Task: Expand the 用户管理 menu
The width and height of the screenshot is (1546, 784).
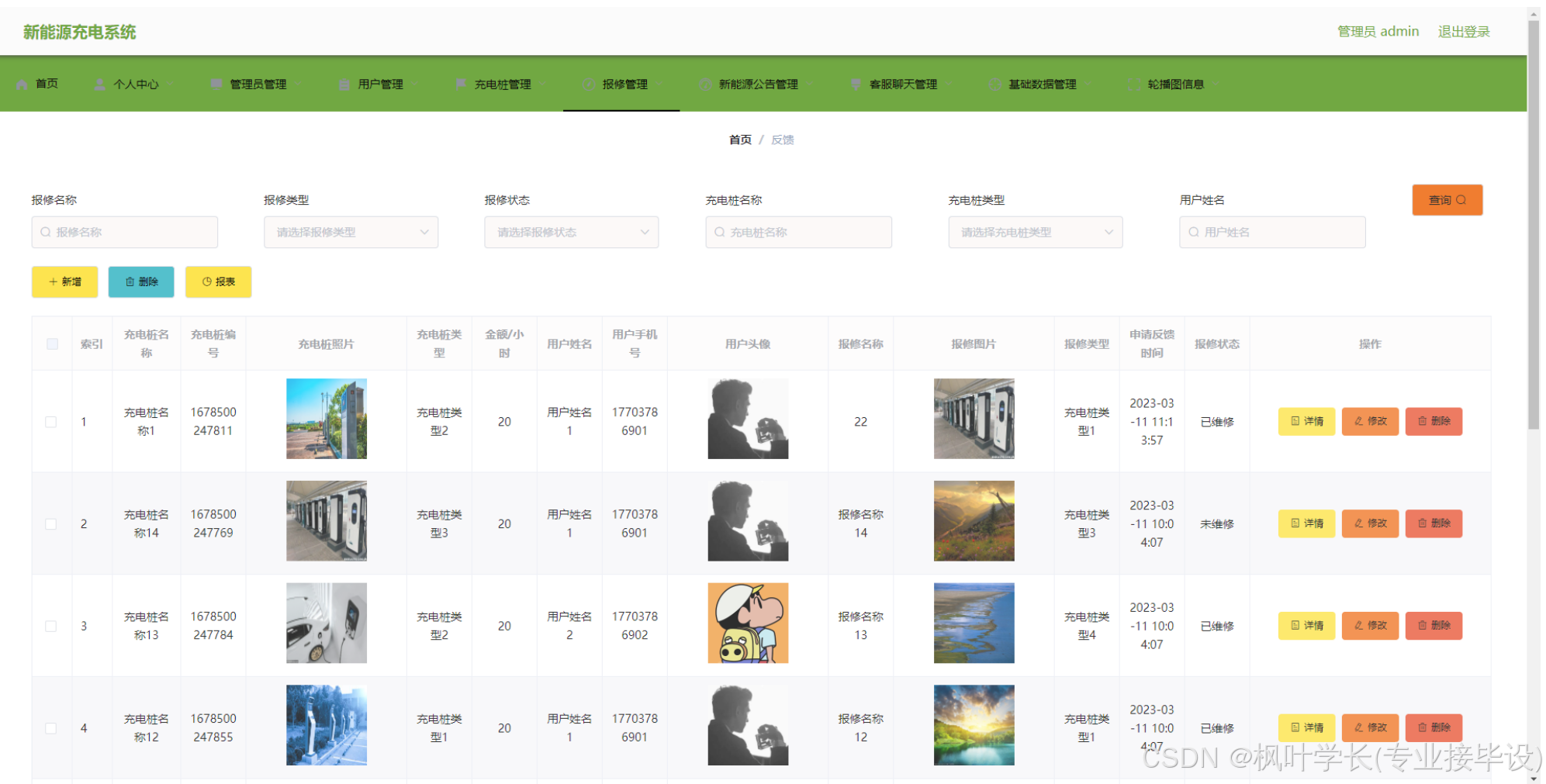Action: pyautogui.click(x=379, y=84)
